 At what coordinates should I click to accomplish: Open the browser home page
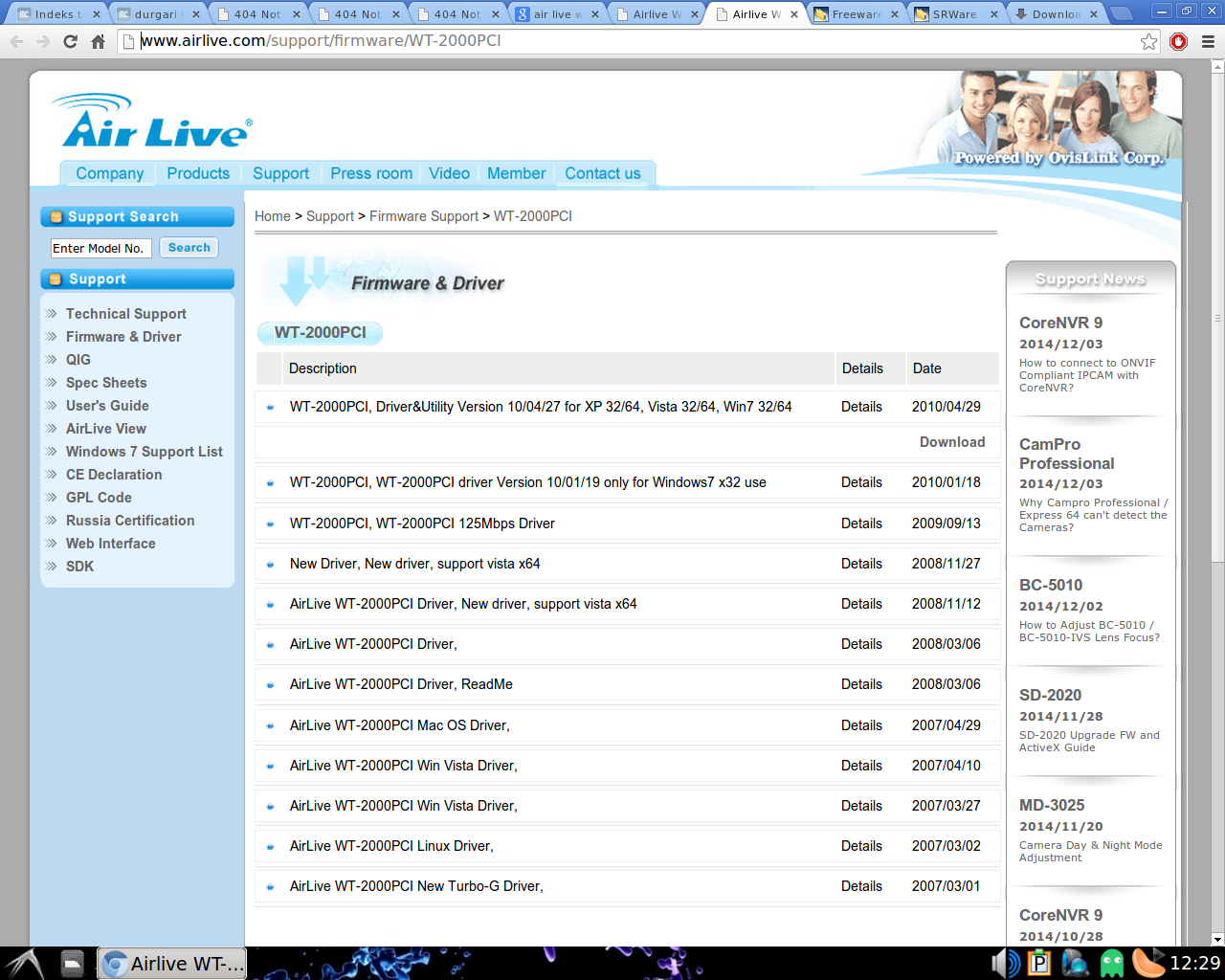point(98,41)
